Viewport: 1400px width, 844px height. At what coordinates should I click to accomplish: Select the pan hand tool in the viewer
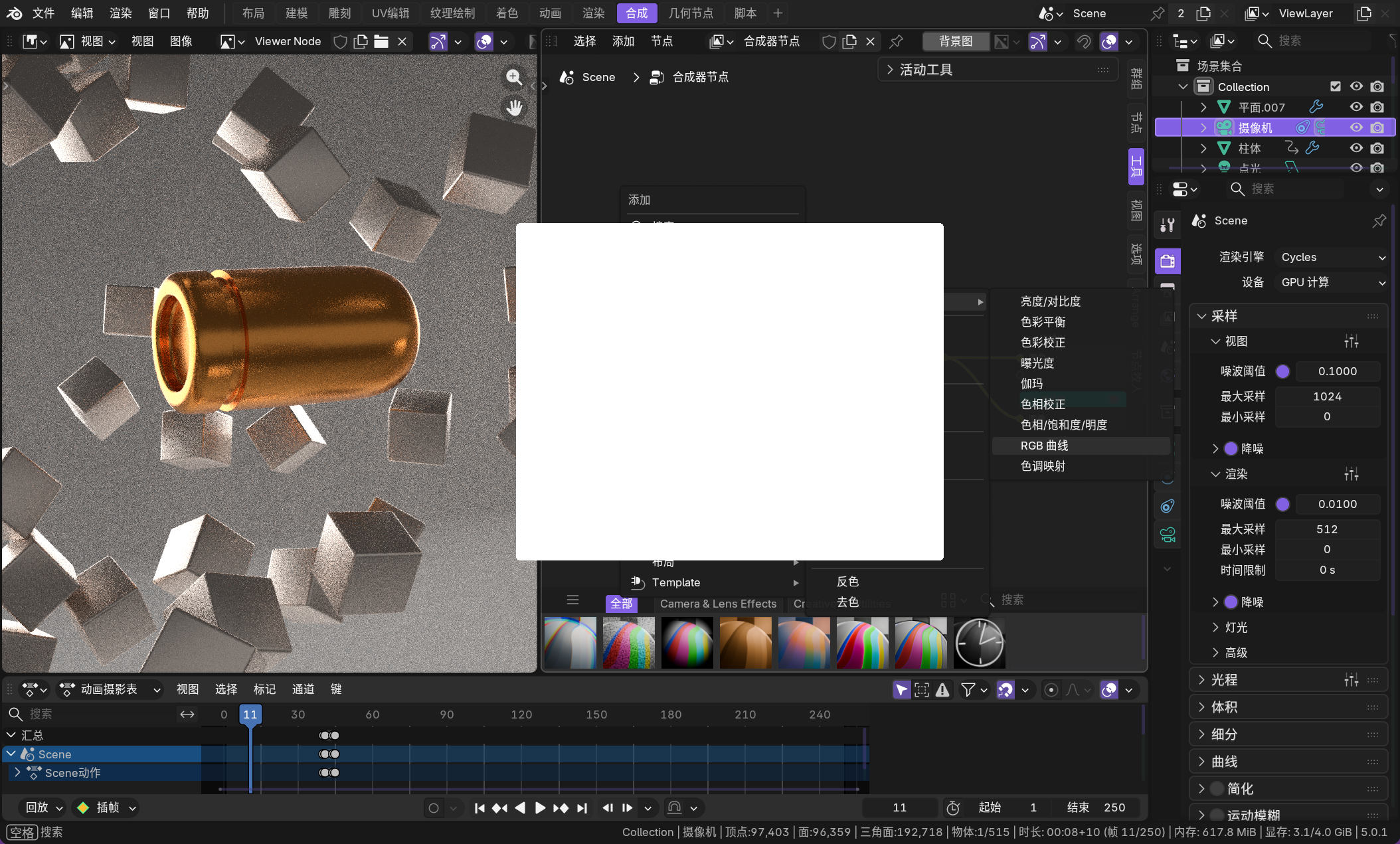(513, 108)
